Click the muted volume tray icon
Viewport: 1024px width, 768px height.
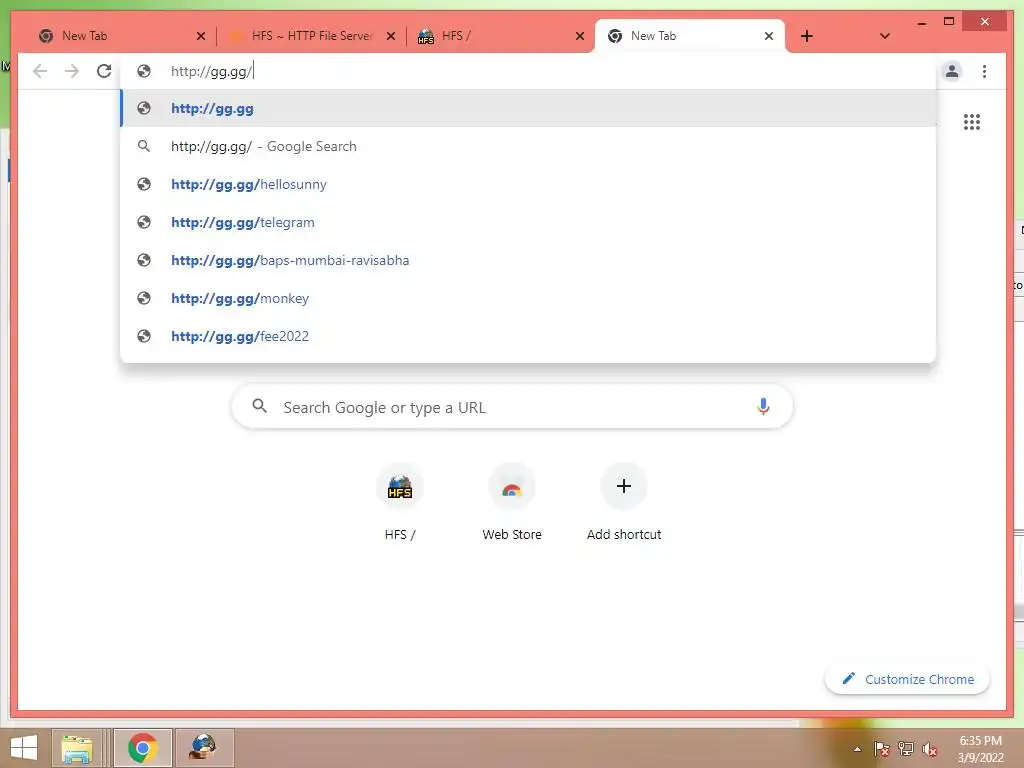[x=929, y=749]
